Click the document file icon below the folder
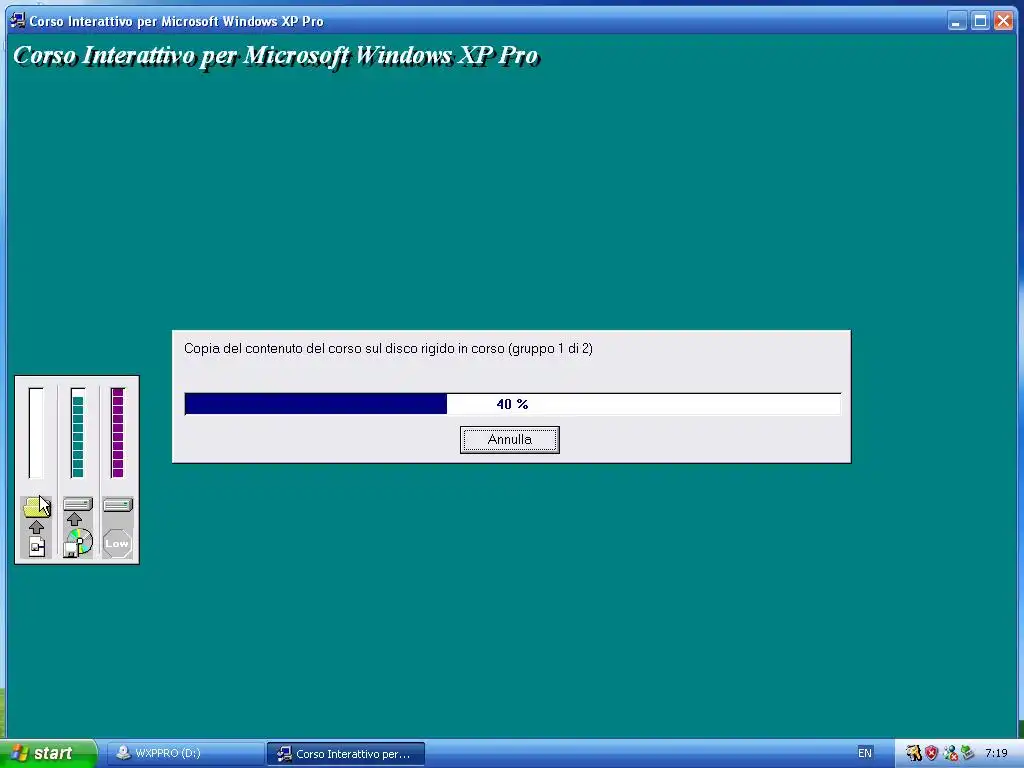 coord(37,547)
